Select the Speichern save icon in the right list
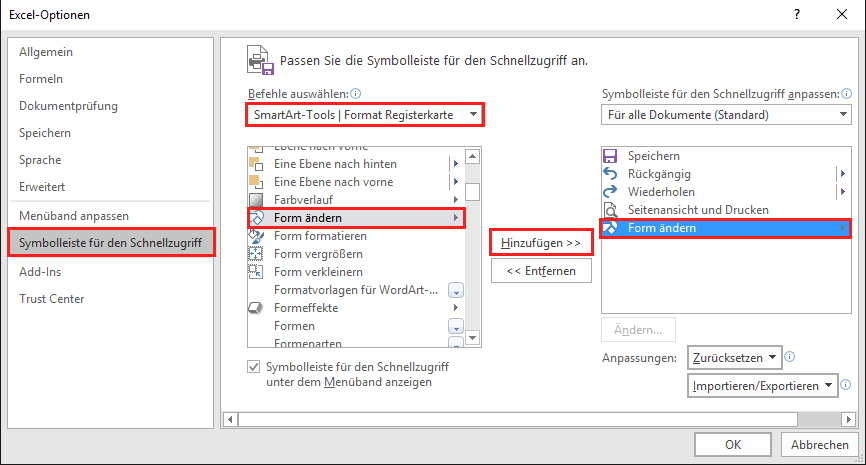Image resolution: width=866 pixels, height=465 pixels. click(x=610, y=156)
